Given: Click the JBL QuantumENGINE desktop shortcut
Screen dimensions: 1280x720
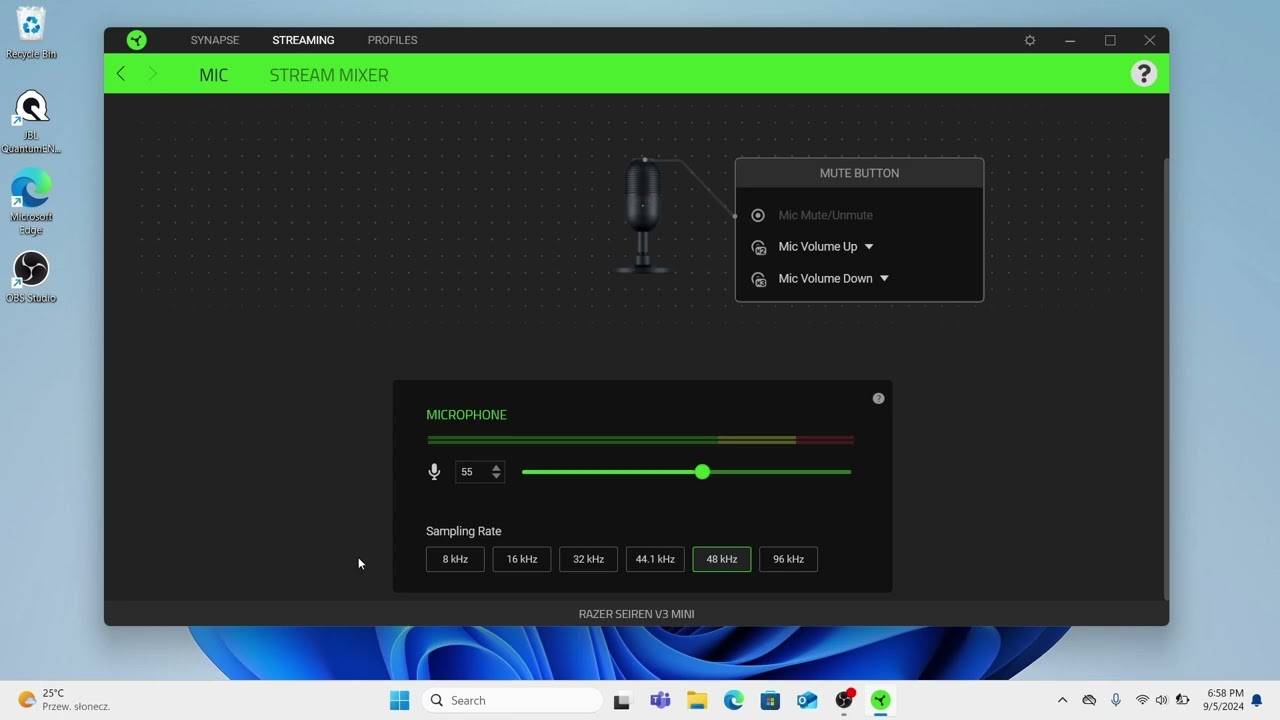Looking at the screenshot, I should 31,122.
